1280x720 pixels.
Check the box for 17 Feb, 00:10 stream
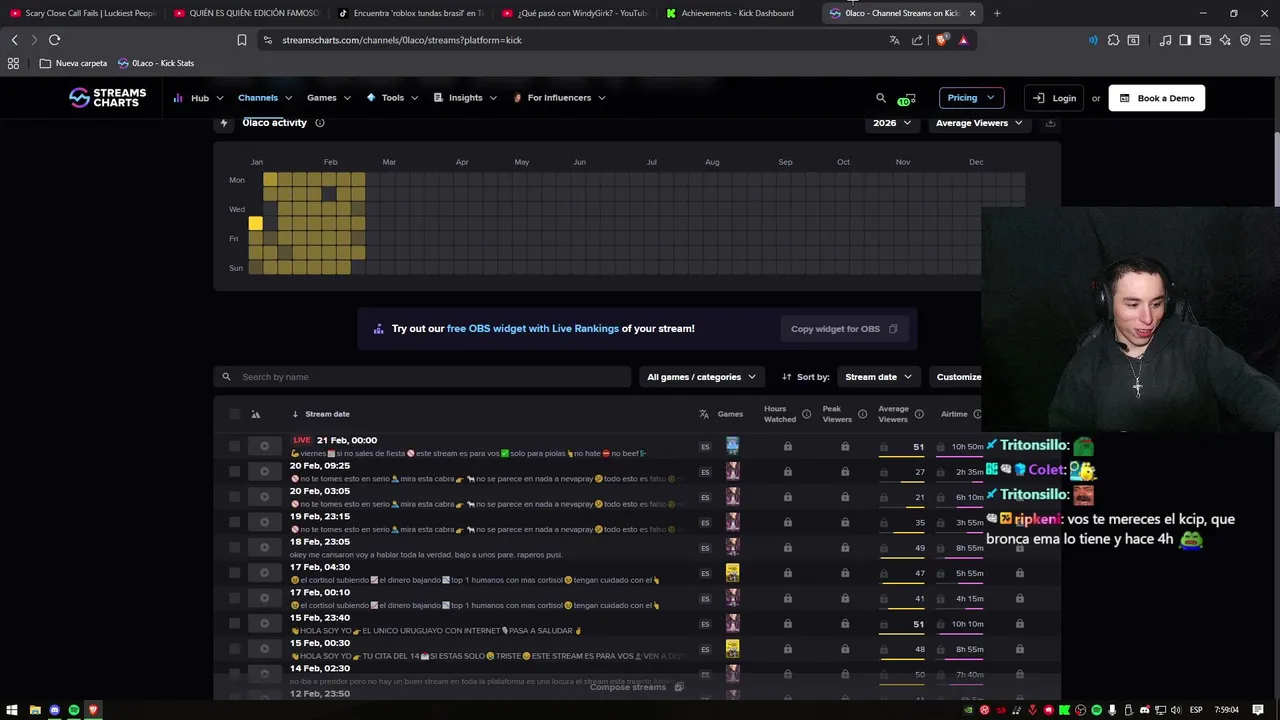[x=234, y=599]
